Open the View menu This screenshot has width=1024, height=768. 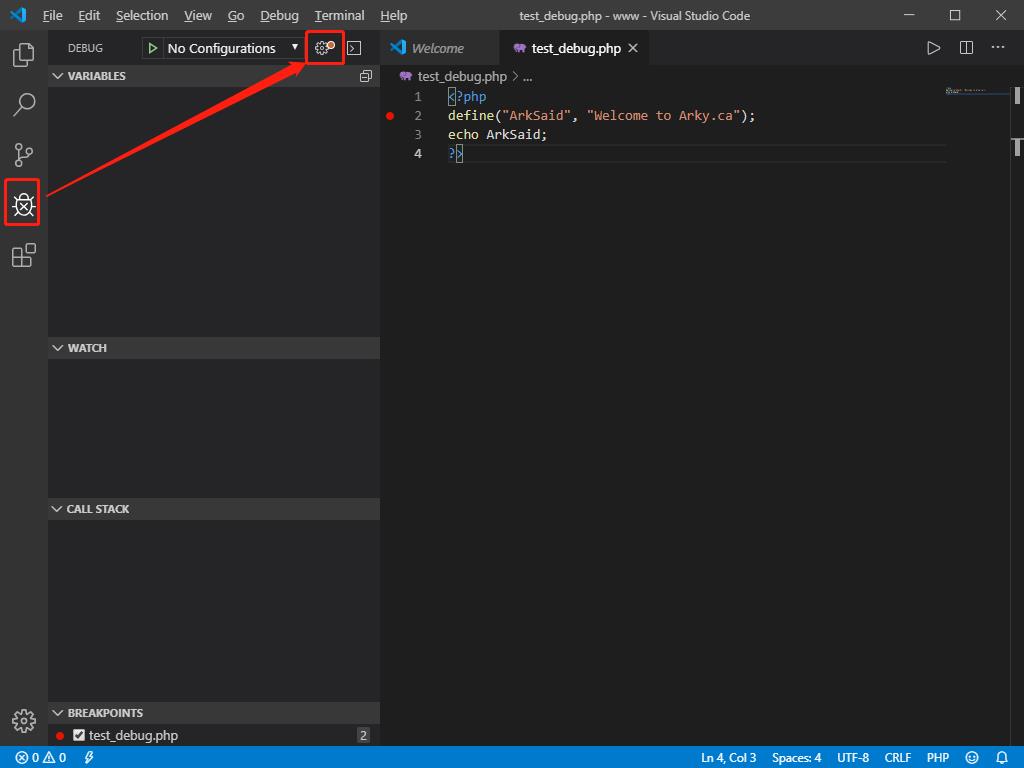coord(198,15)
